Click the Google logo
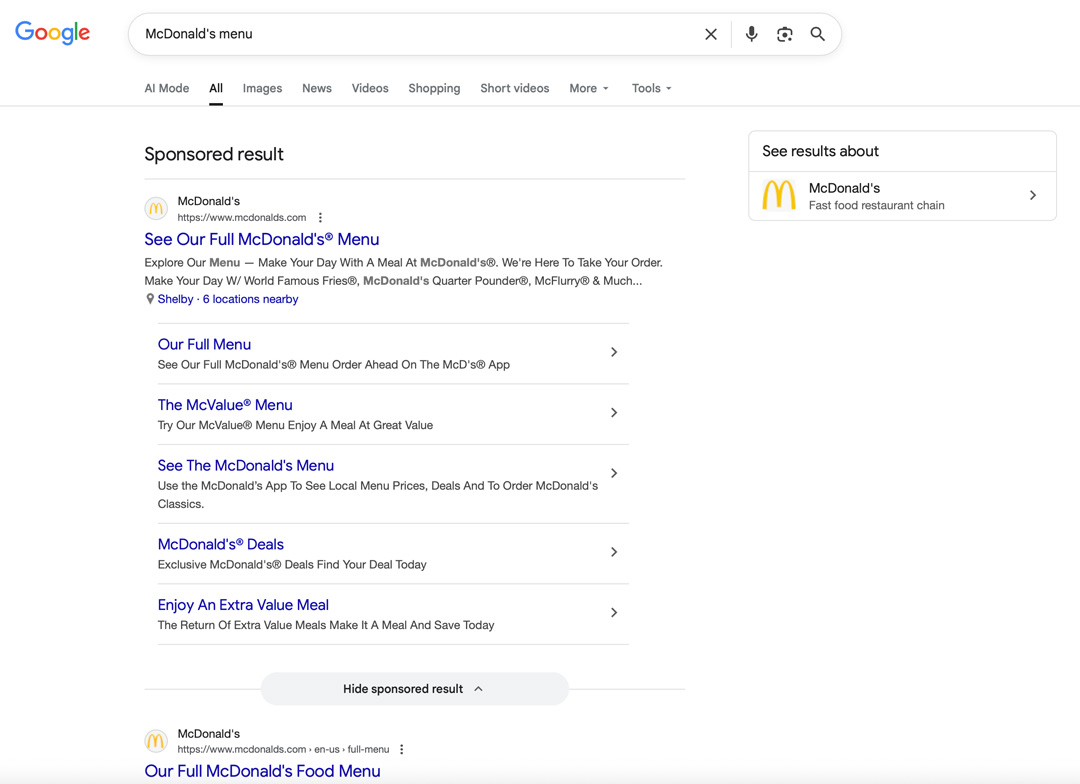1080x784 pixels. click(52, 32)
